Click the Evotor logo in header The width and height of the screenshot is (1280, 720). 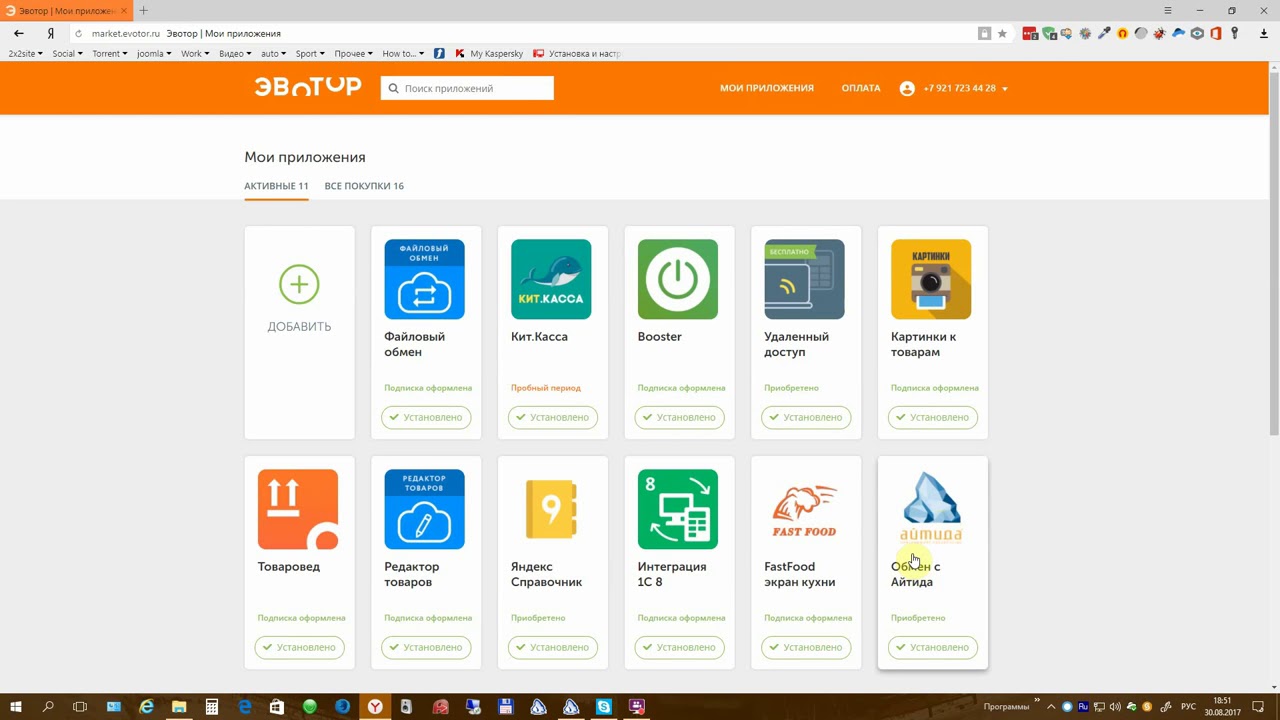tap(307, 87)
